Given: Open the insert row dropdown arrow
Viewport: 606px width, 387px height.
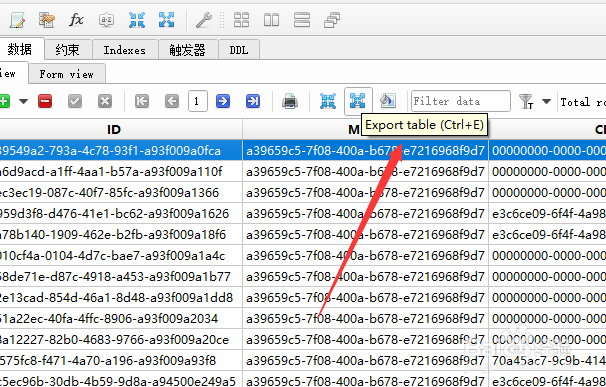Looking at the screenshot, I should click(x=24, y=102).
